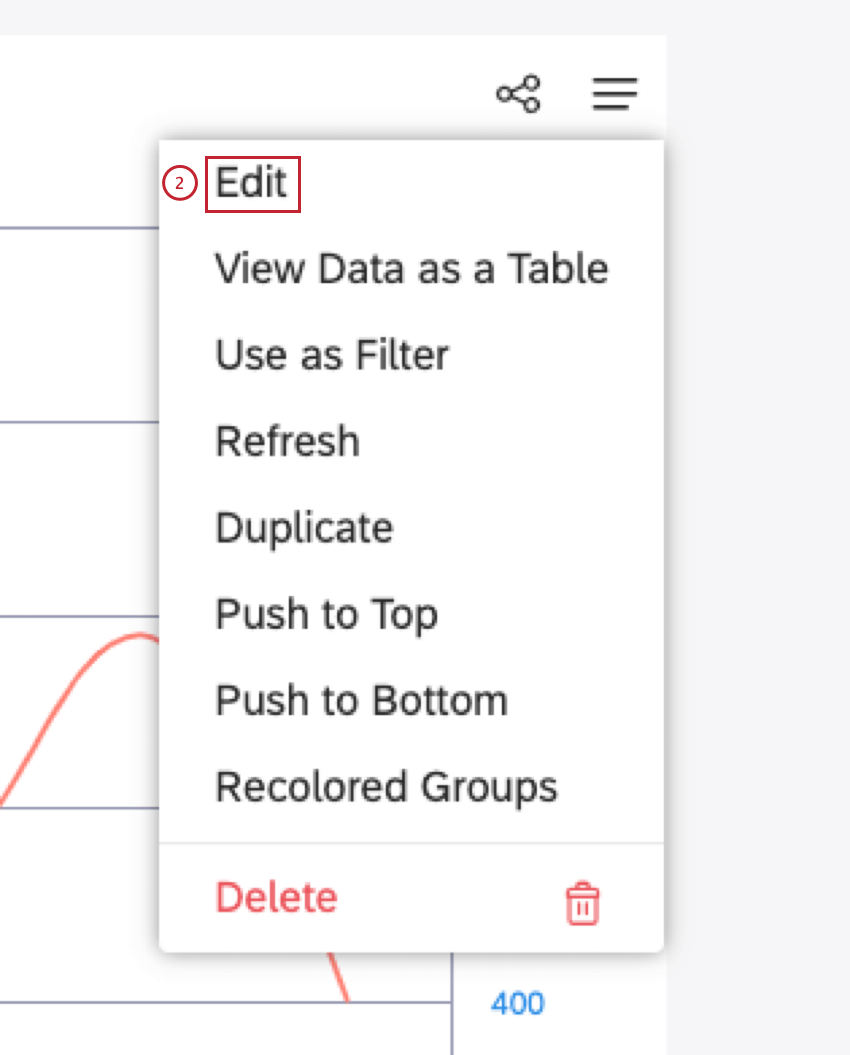Image resolution: width=850 pixels, height=1055 pixels.
Task: Select the trash icon beside Delete
Action: [583, 903]
